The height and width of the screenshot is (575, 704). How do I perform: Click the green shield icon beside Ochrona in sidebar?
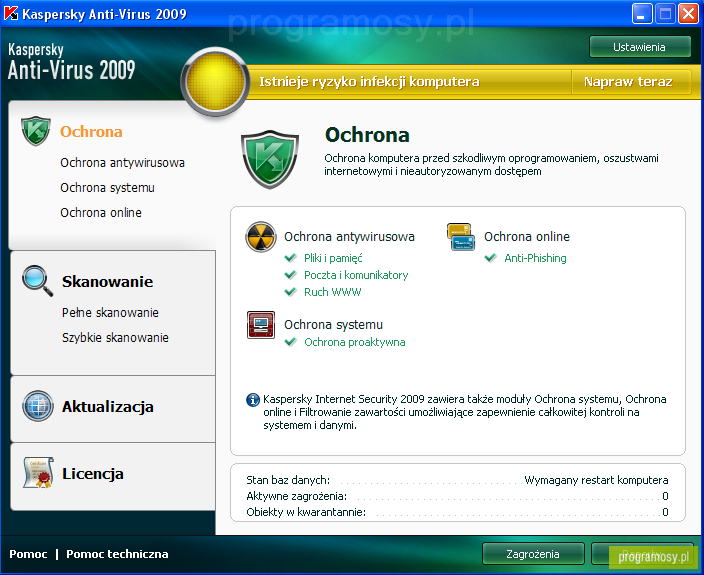click(x=36, y=131)
